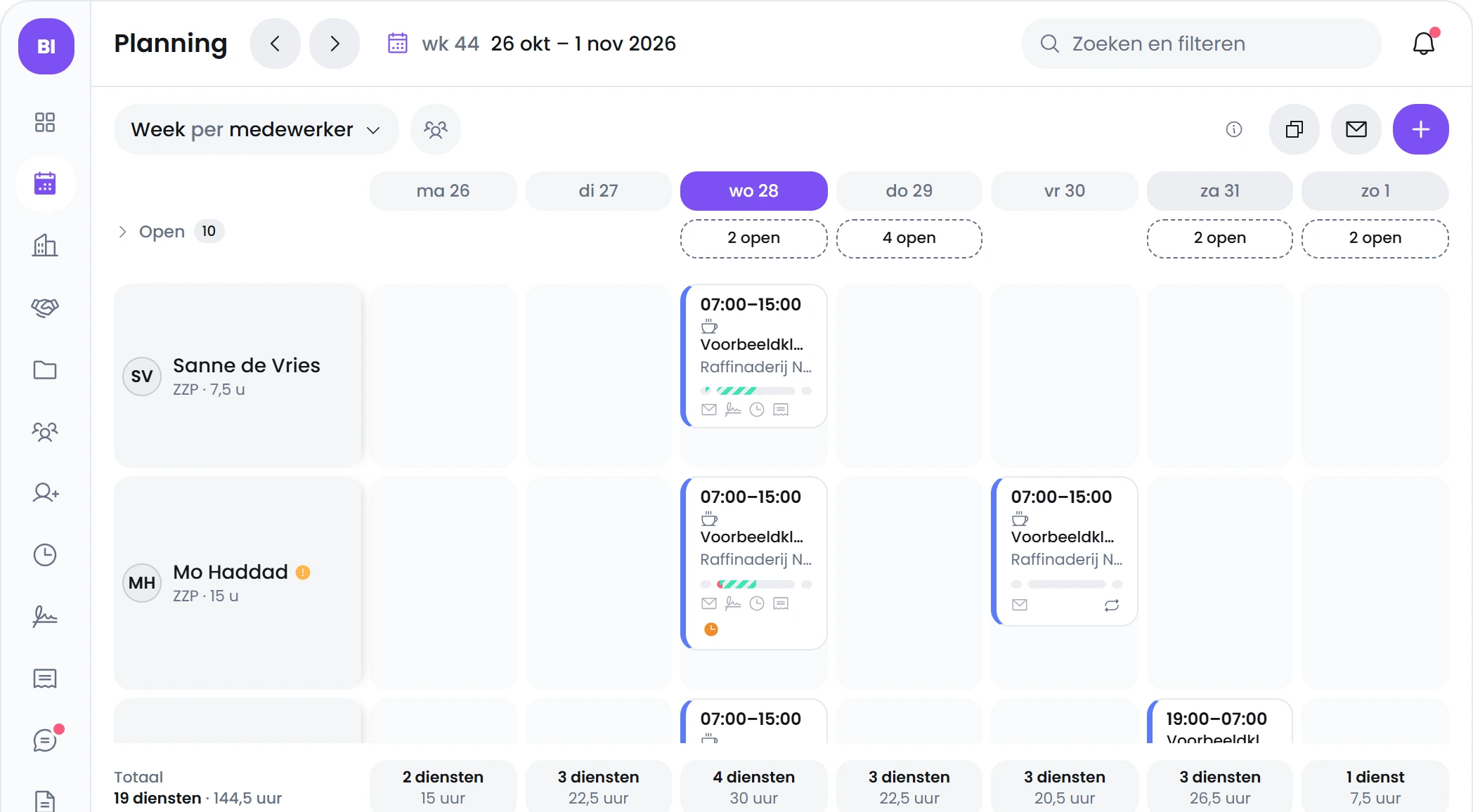Image resolution: width=1473 pixels, height=812 pixels.
Task: Click the send mail envelope button
Action: [x=1356, y=129]
